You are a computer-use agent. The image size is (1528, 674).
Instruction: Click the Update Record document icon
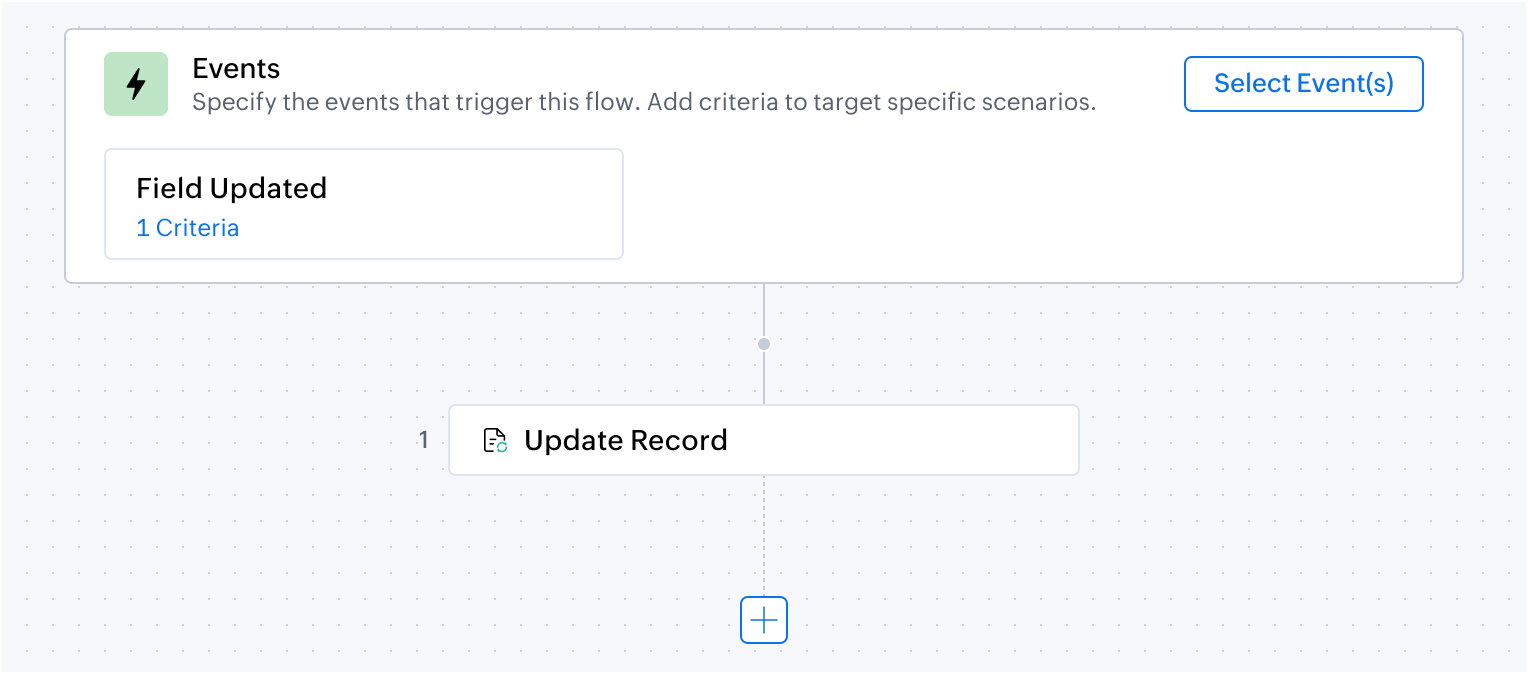pyautogui.click(x=495, y=440)
